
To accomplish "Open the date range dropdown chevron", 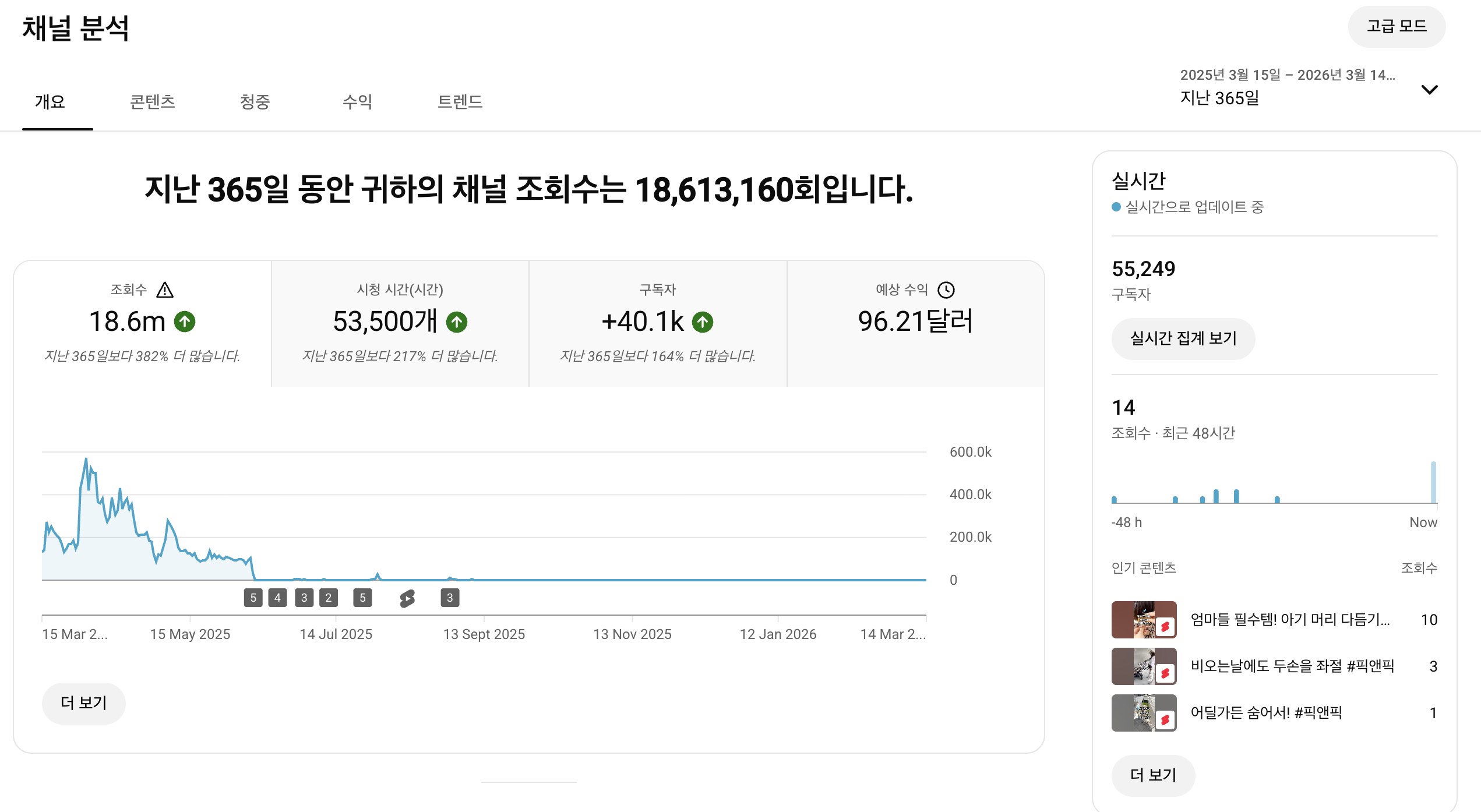I will point(1429,90).
